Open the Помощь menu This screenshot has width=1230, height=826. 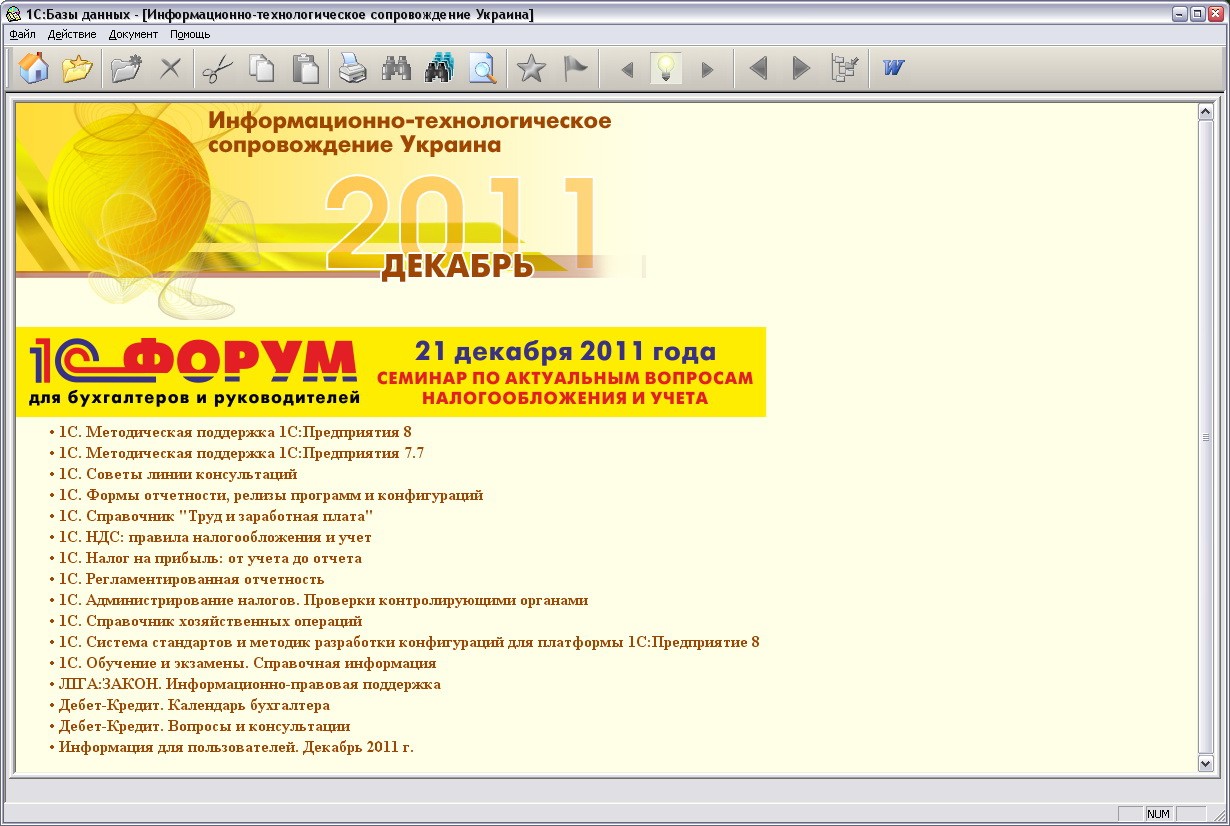[190, 34]
